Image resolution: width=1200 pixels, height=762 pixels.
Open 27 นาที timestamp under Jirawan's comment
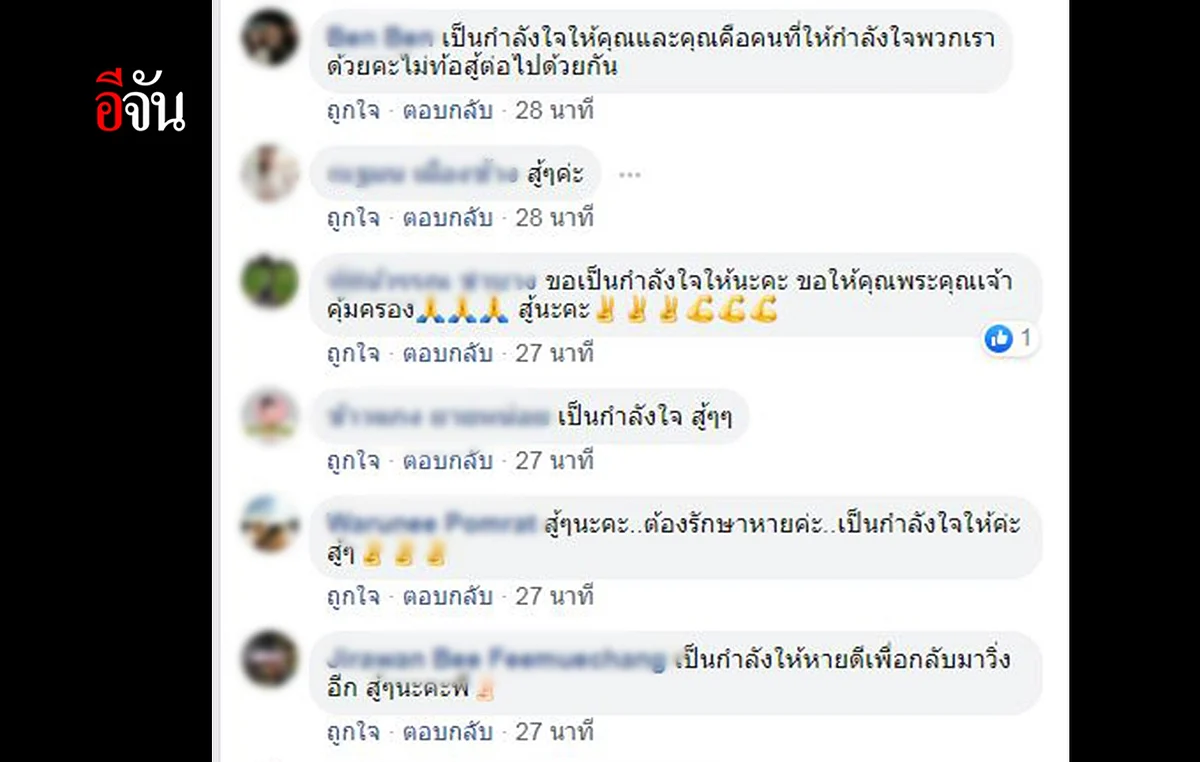(554, 732)
